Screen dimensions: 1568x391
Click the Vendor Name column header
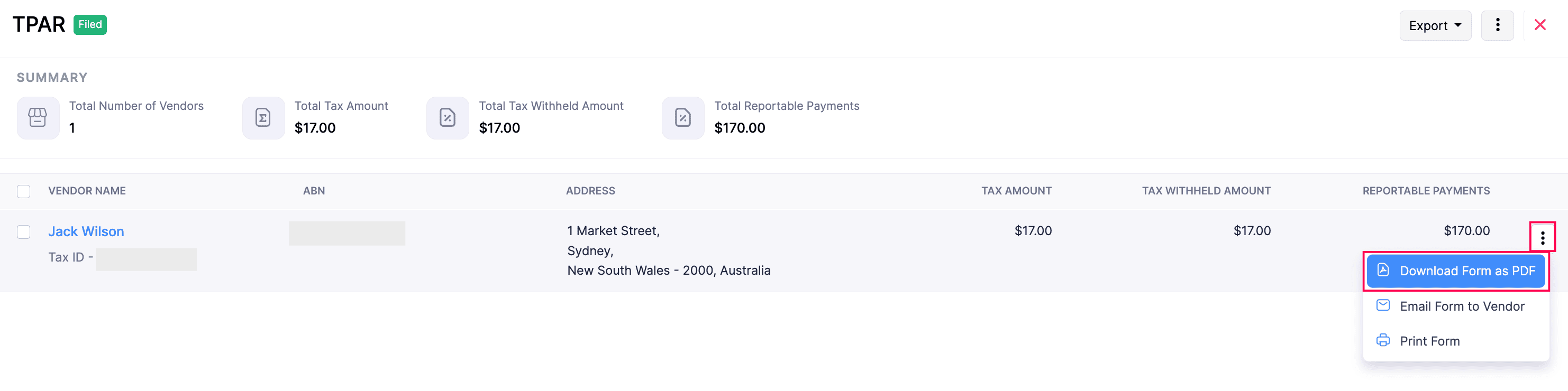tap(87, 191)
